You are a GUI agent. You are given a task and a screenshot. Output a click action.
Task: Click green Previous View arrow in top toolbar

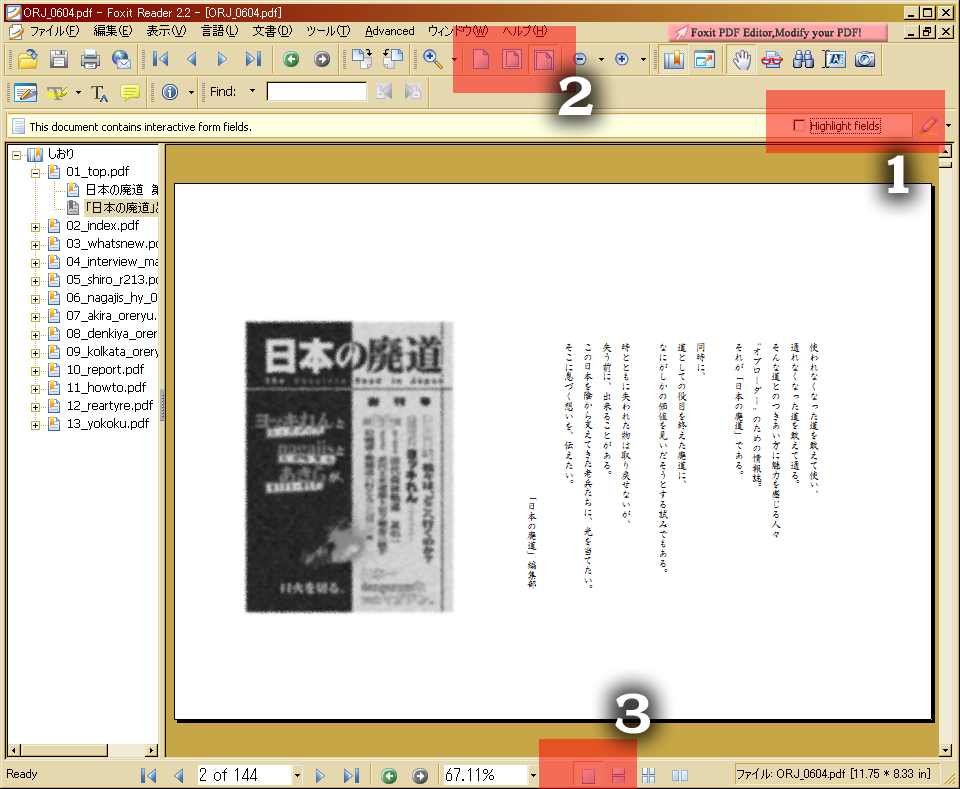click(x=291, y=59)
